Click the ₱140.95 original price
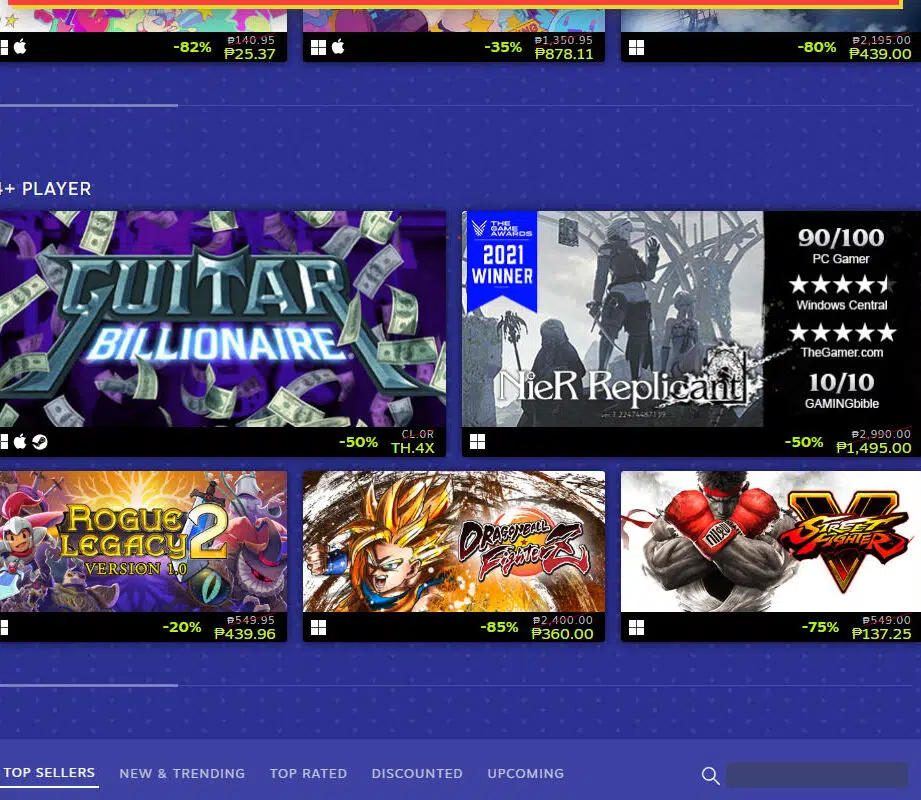 click(251, 40)
